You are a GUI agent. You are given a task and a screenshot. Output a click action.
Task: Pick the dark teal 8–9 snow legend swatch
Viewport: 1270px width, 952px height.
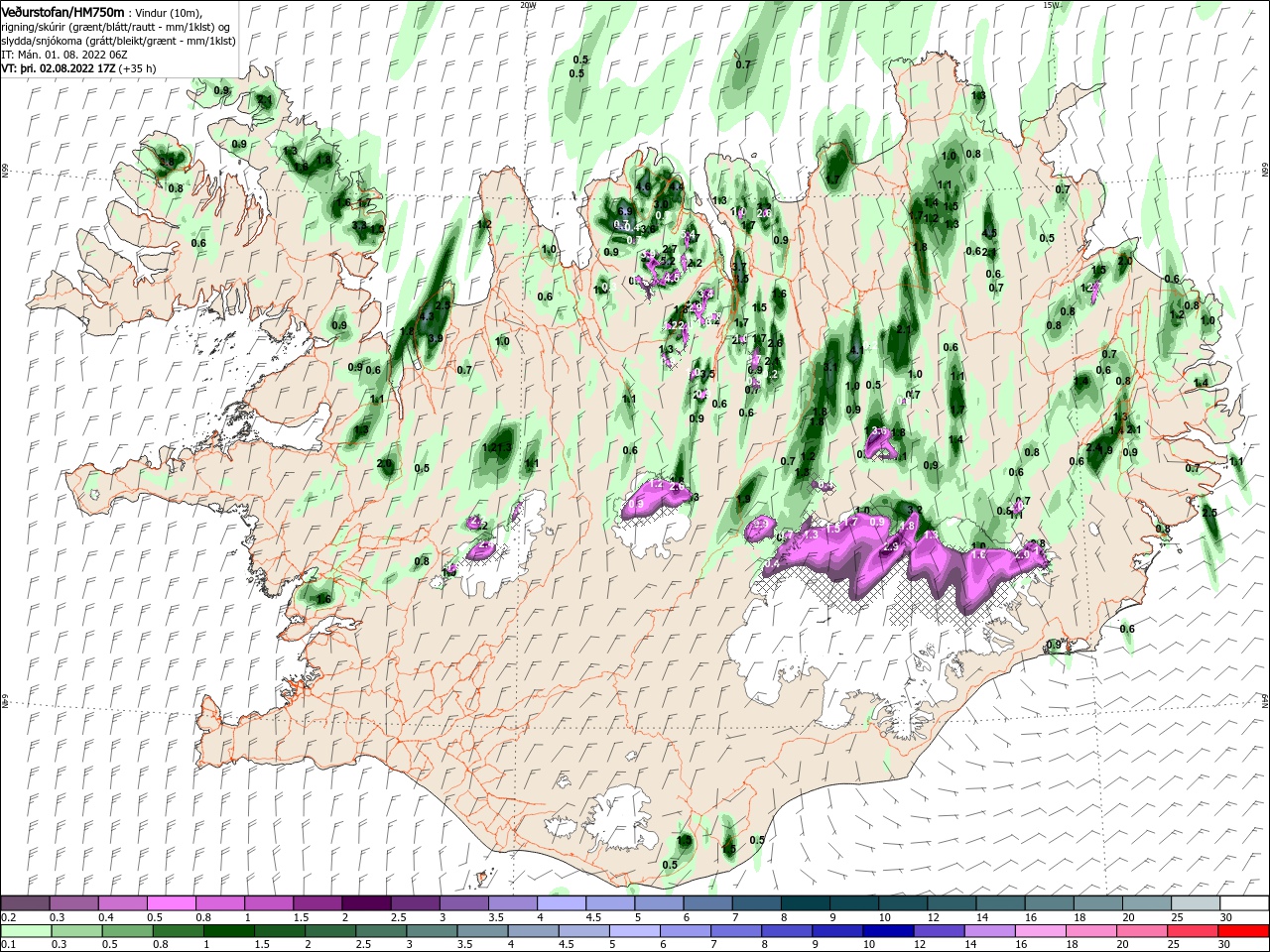click(806, 903)
